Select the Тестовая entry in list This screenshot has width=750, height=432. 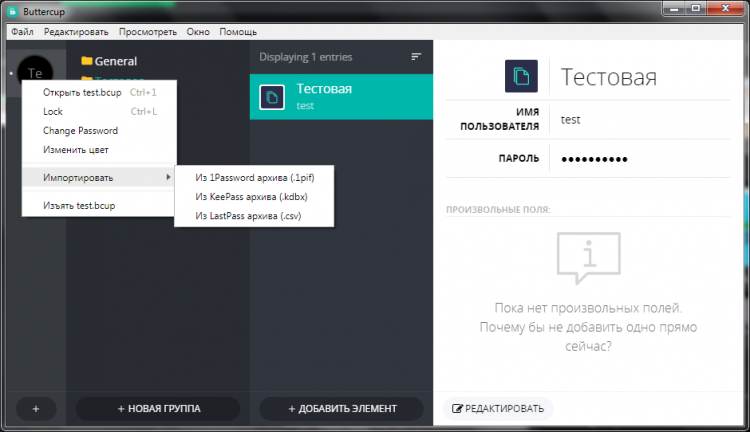[341, 97]
